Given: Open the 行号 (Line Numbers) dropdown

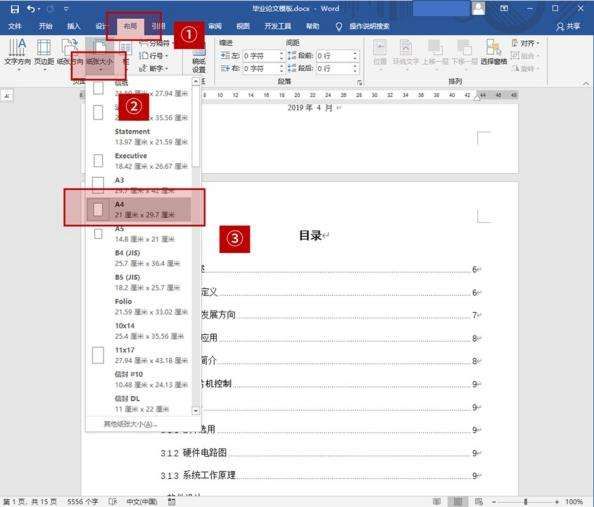Looking at the screenshot, I should coord(153,56).
